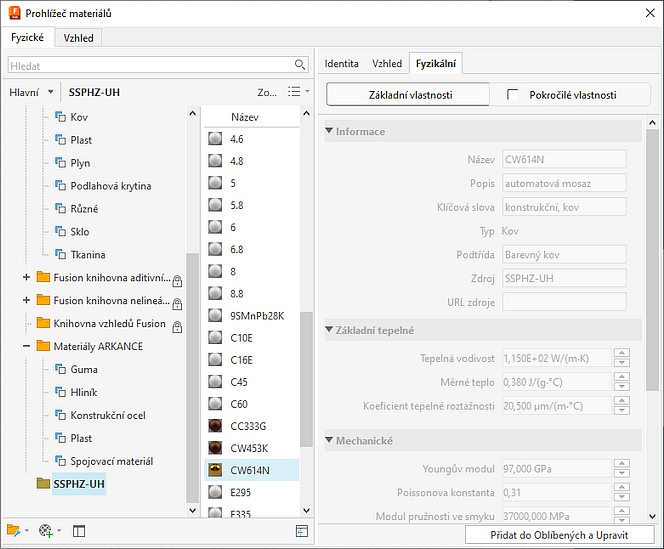This screenshot has height=549, width=664.
Task: Click the search magnifier icon
Action: click(x=300, y=64)
